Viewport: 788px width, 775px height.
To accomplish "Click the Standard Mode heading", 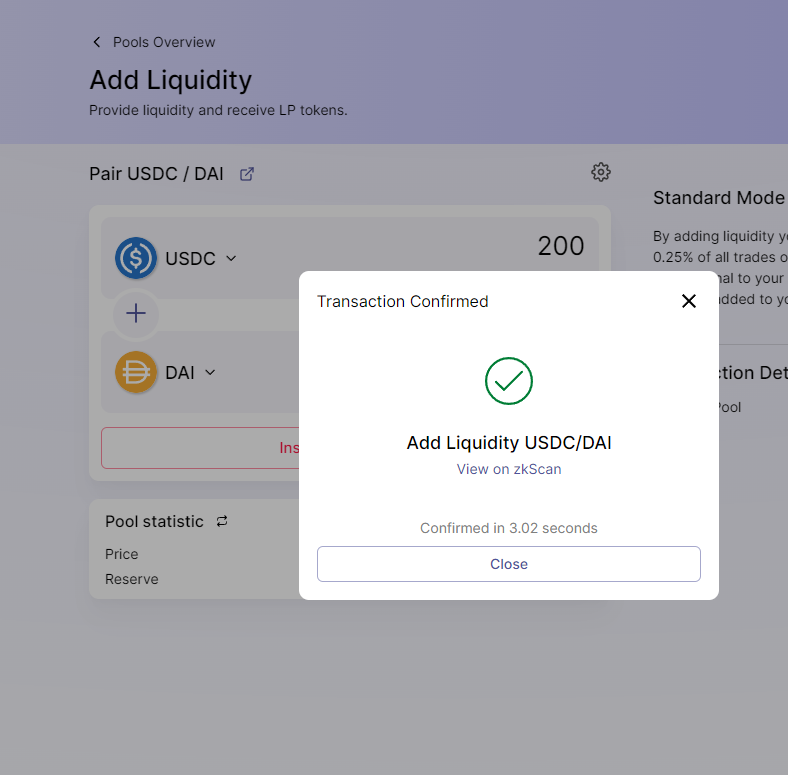I will [x=719, y=198].
